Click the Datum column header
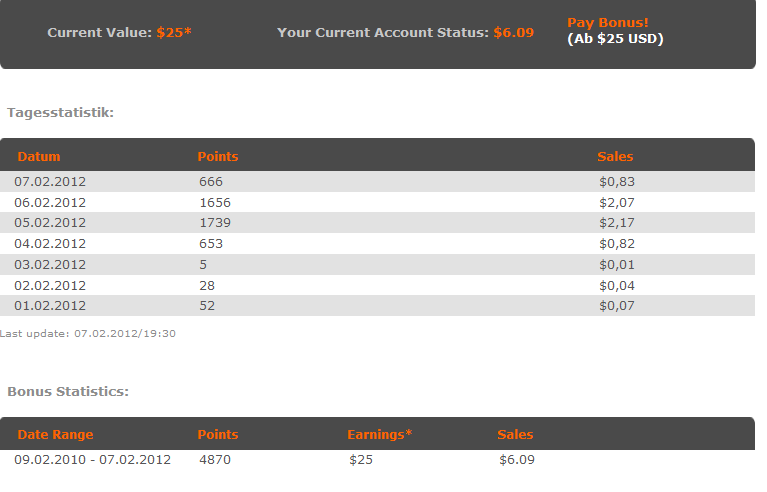The height and width of the screenshot is (492, 767). [39, 156]
